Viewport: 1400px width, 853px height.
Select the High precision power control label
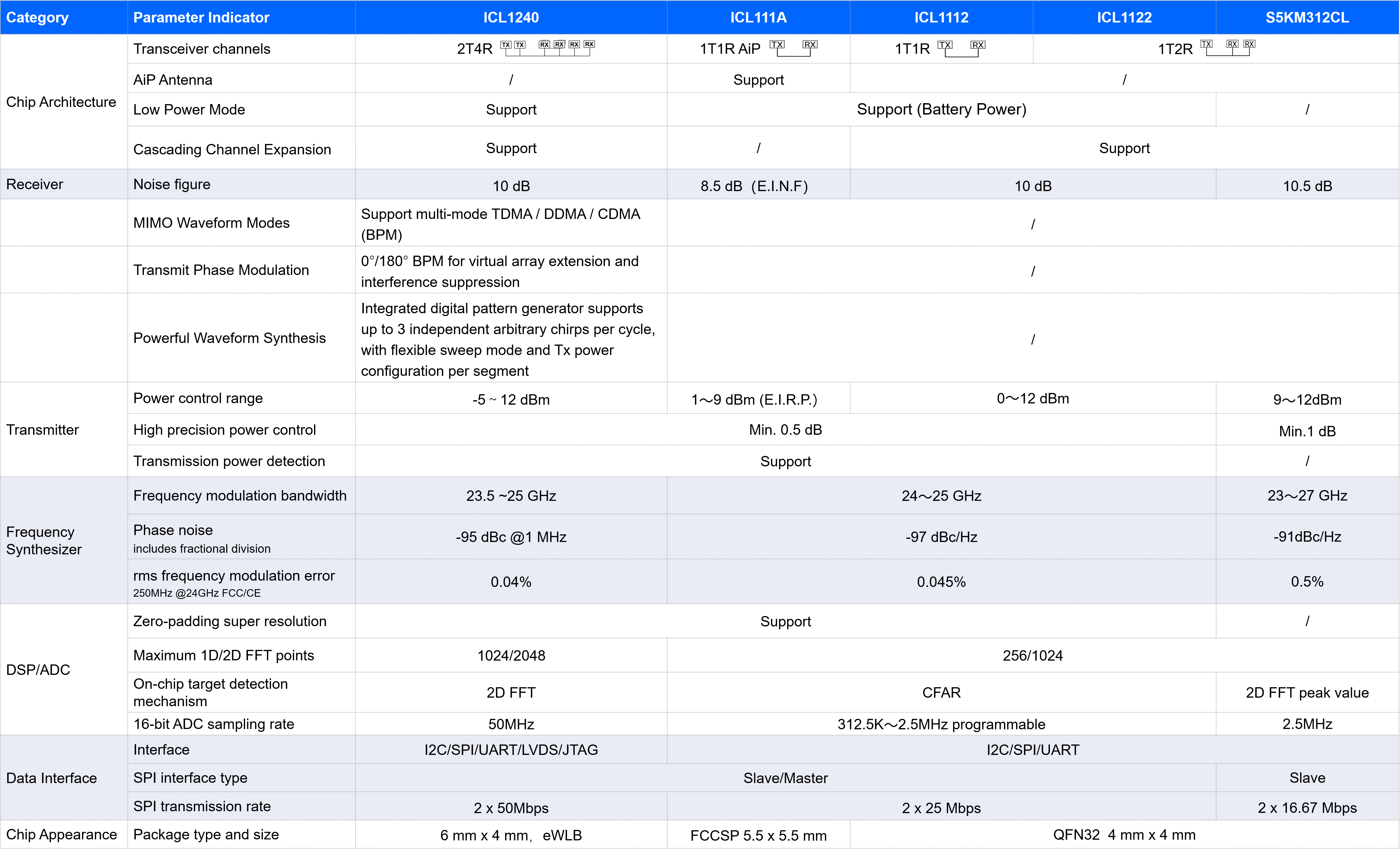225,430
